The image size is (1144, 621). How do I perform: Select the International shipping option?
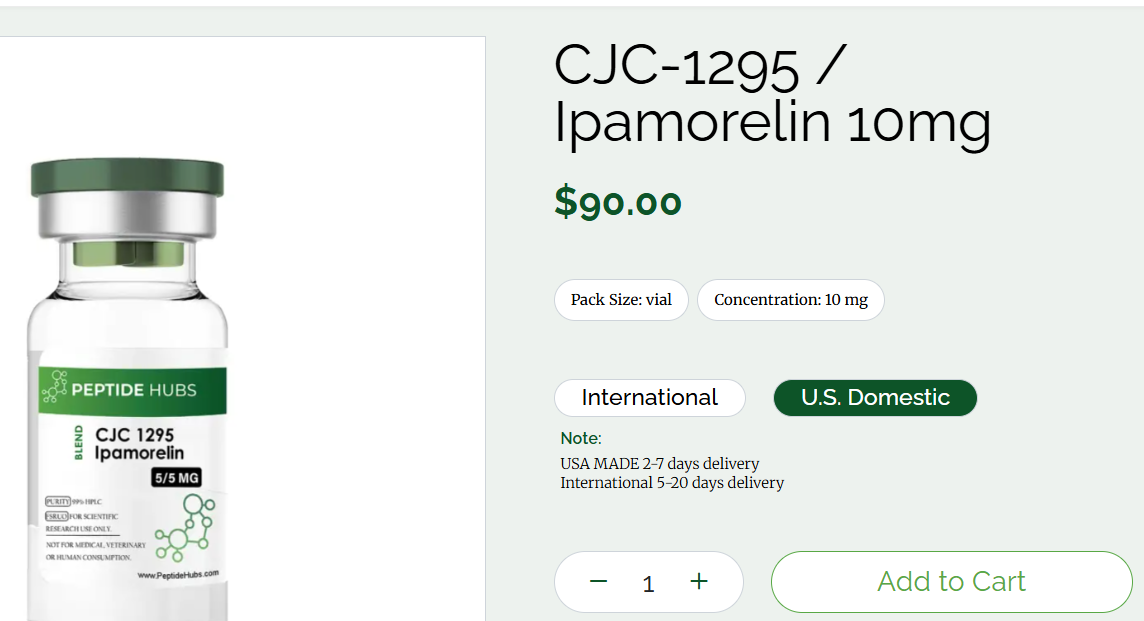tap(650, 398)
